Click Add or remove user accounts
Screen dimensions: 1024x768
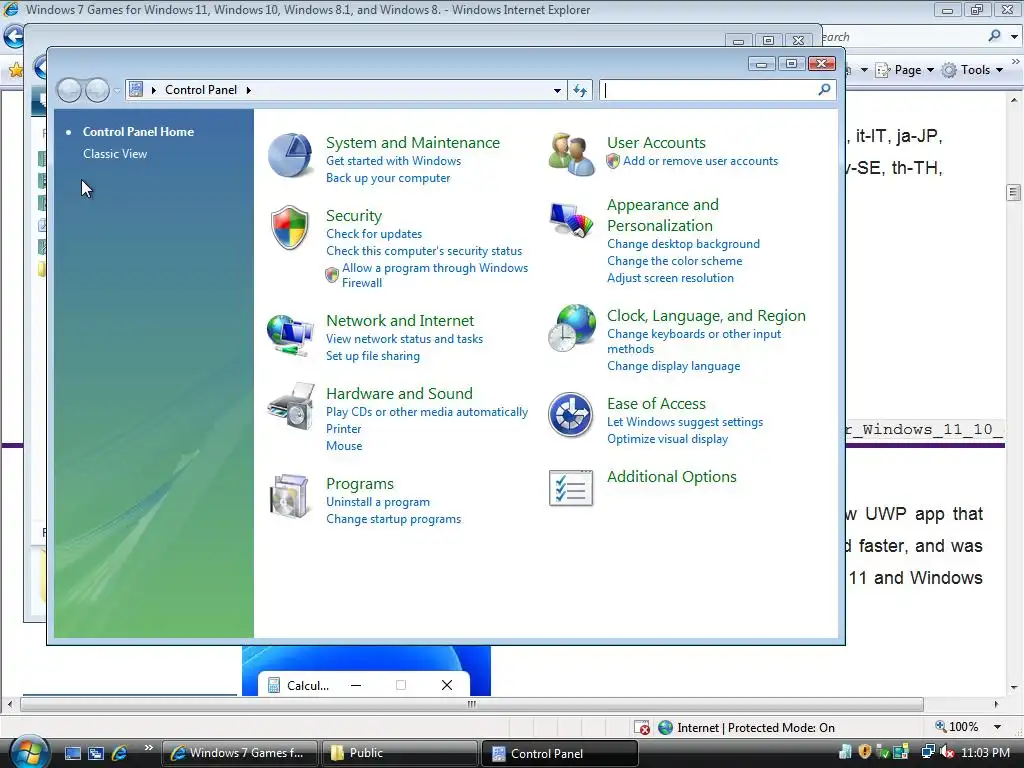[x=701, y=161]
